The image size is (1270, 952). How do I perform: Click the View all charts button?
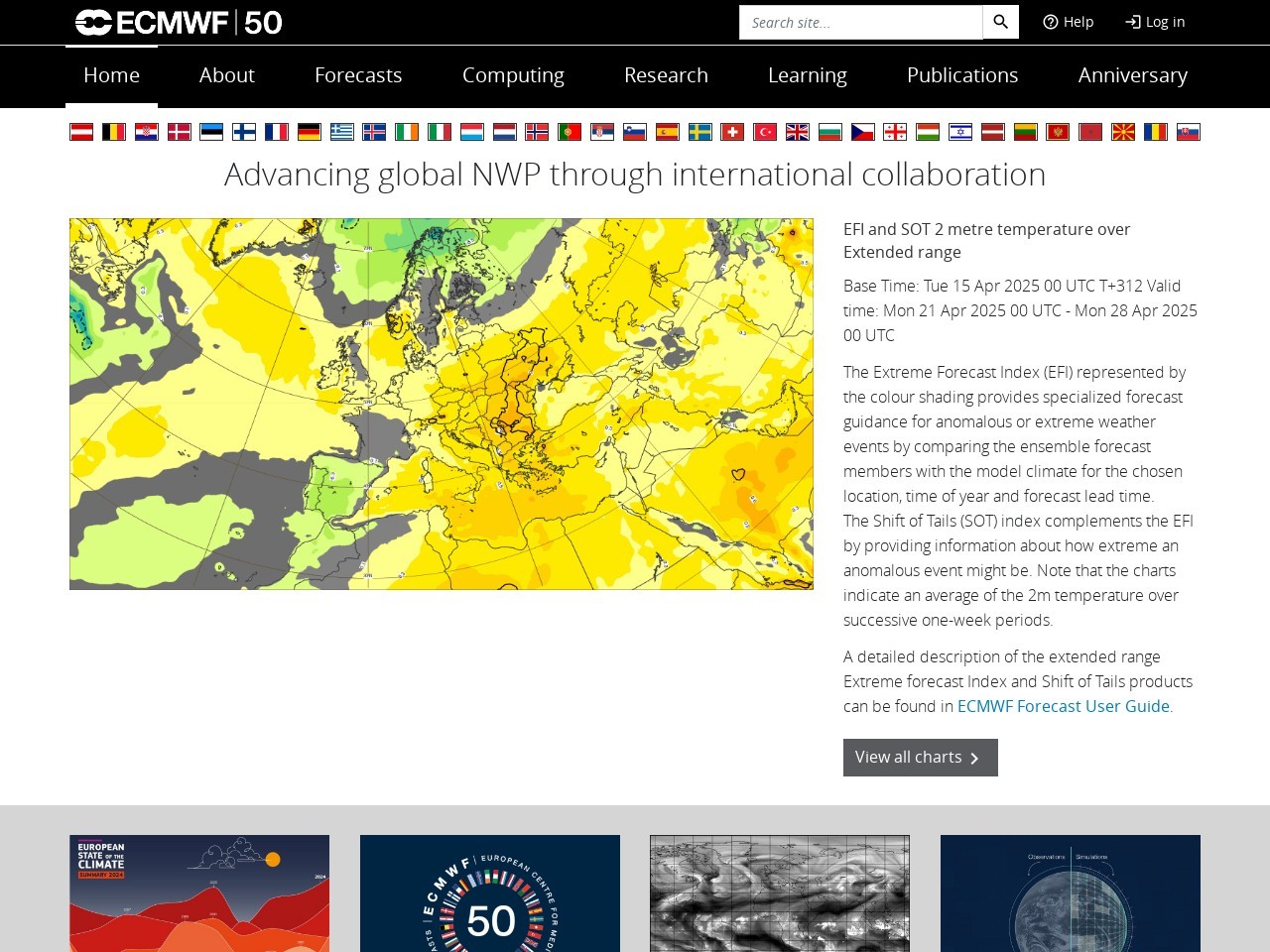click(921, 758)
